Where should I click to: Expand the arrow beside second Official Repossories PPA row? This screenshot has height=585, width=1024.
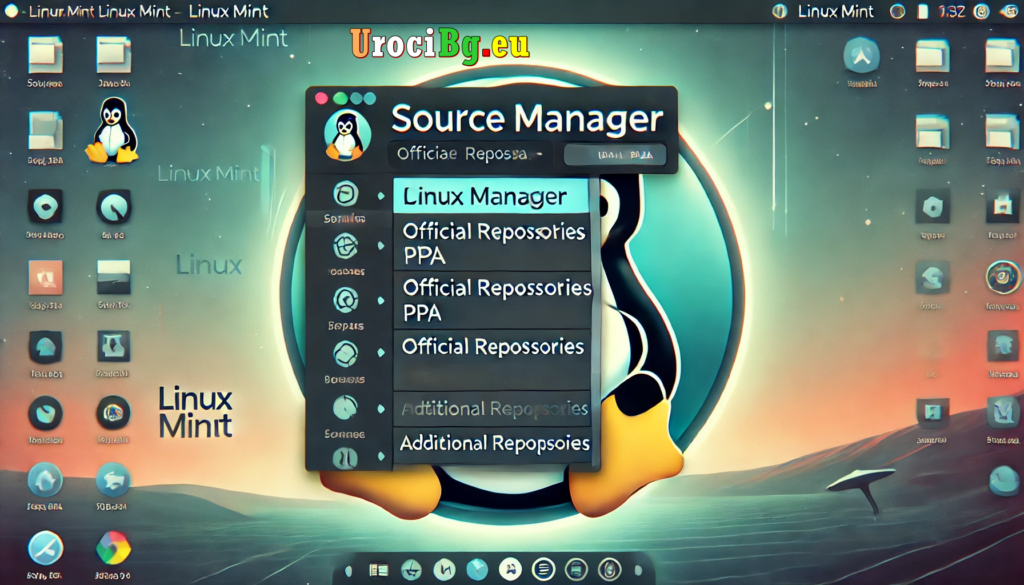click(x=381, y=300)
